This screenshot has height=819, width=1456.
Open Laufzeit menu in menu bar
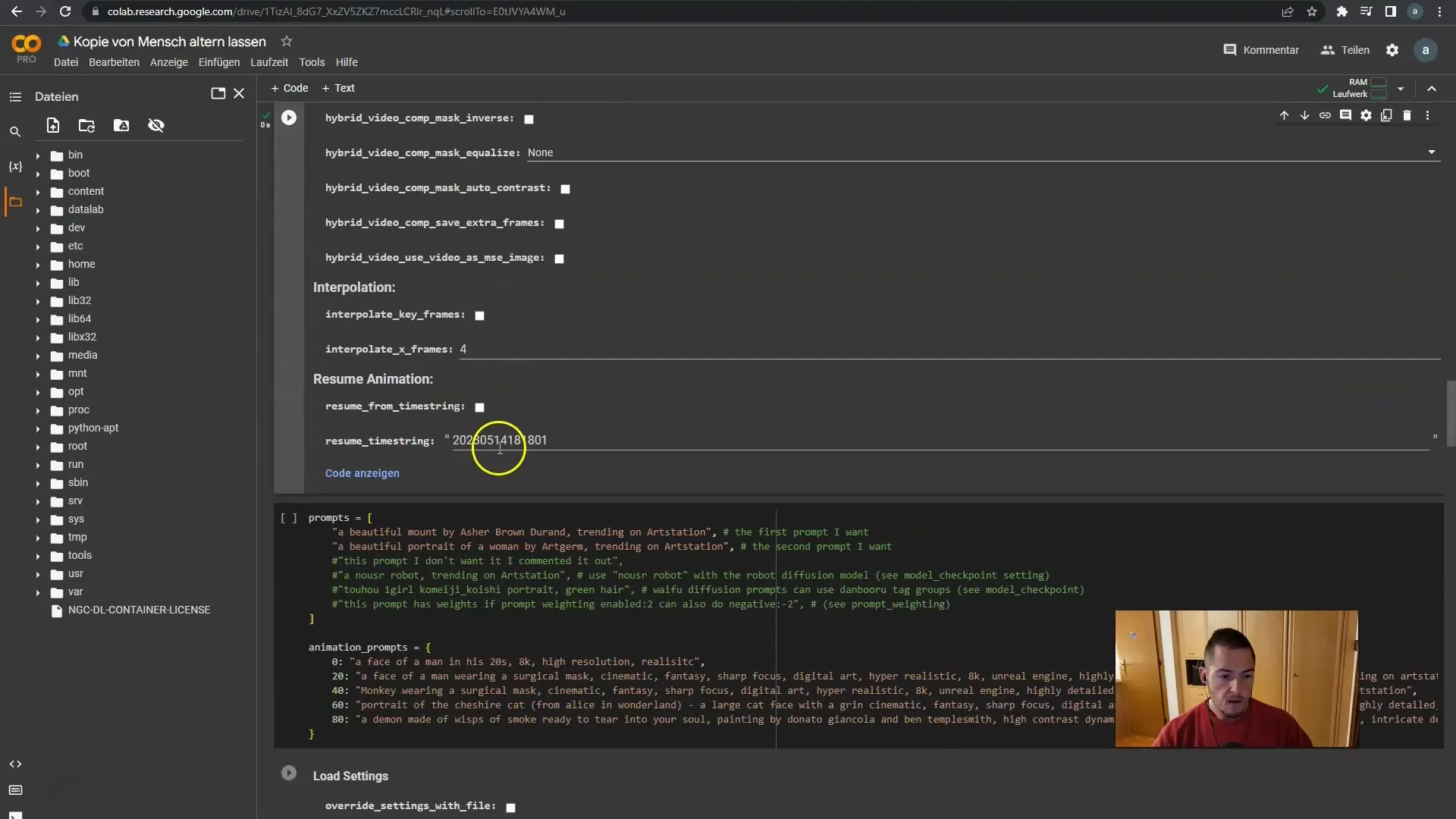click(x=269, y=62)
